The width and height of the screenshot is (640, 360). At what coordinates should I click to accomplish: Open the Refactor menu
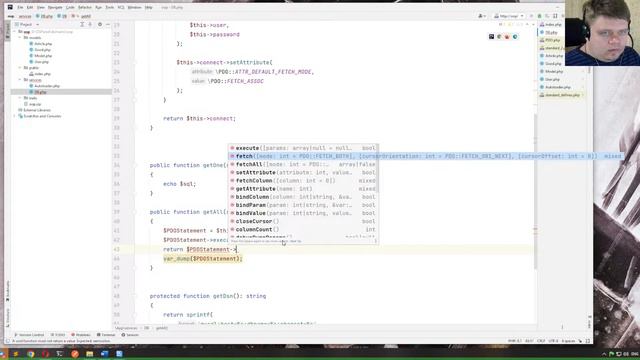pos(85,7)
